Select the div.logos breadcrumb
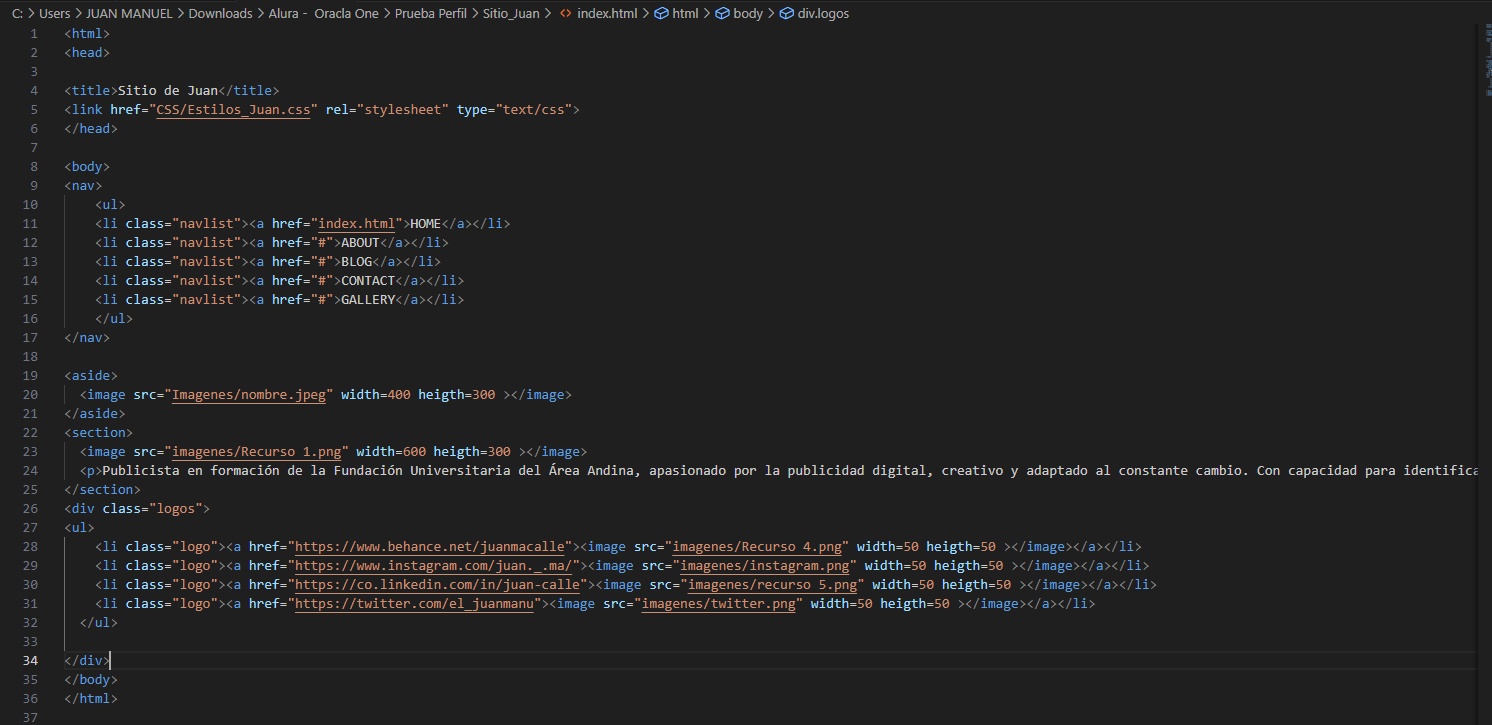Image resolution: width=1492 pixels, height=725 pixels. [x=823, y=14]
